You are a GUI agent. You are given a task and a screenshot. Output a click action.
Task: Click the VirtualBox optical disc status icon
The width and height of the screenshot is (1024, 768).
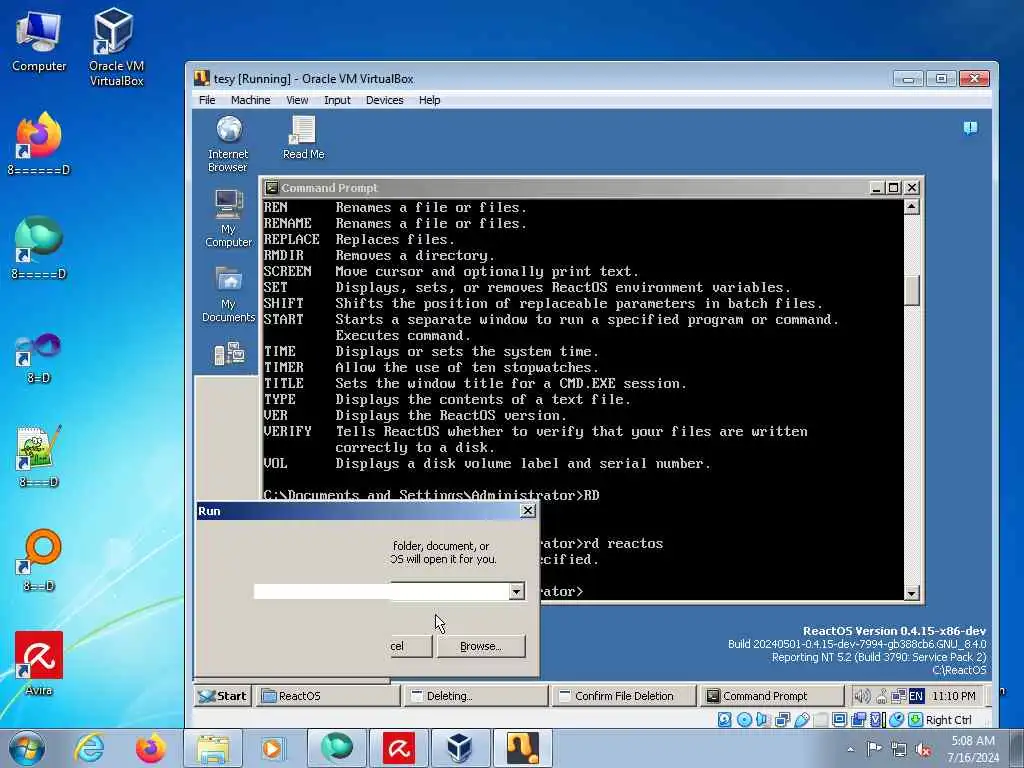(744, 720)
